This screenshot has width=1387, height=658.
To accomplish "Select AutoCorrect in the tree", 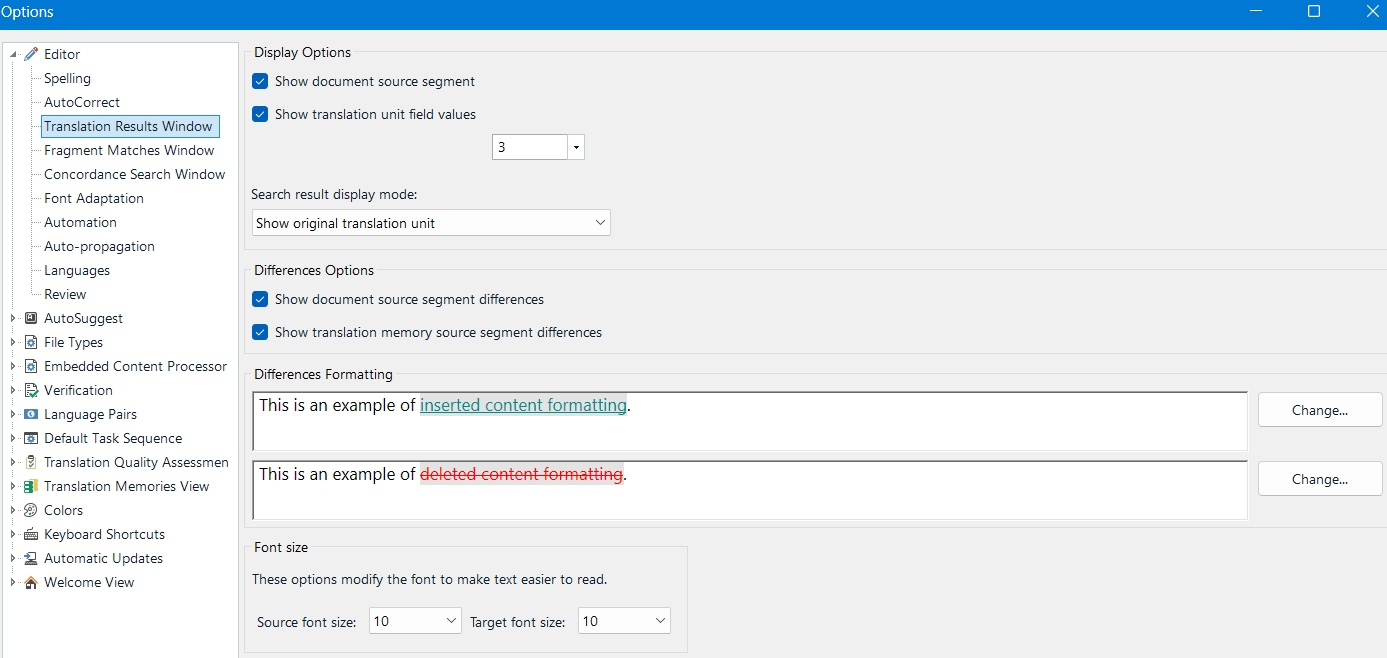I will (82, 102).
